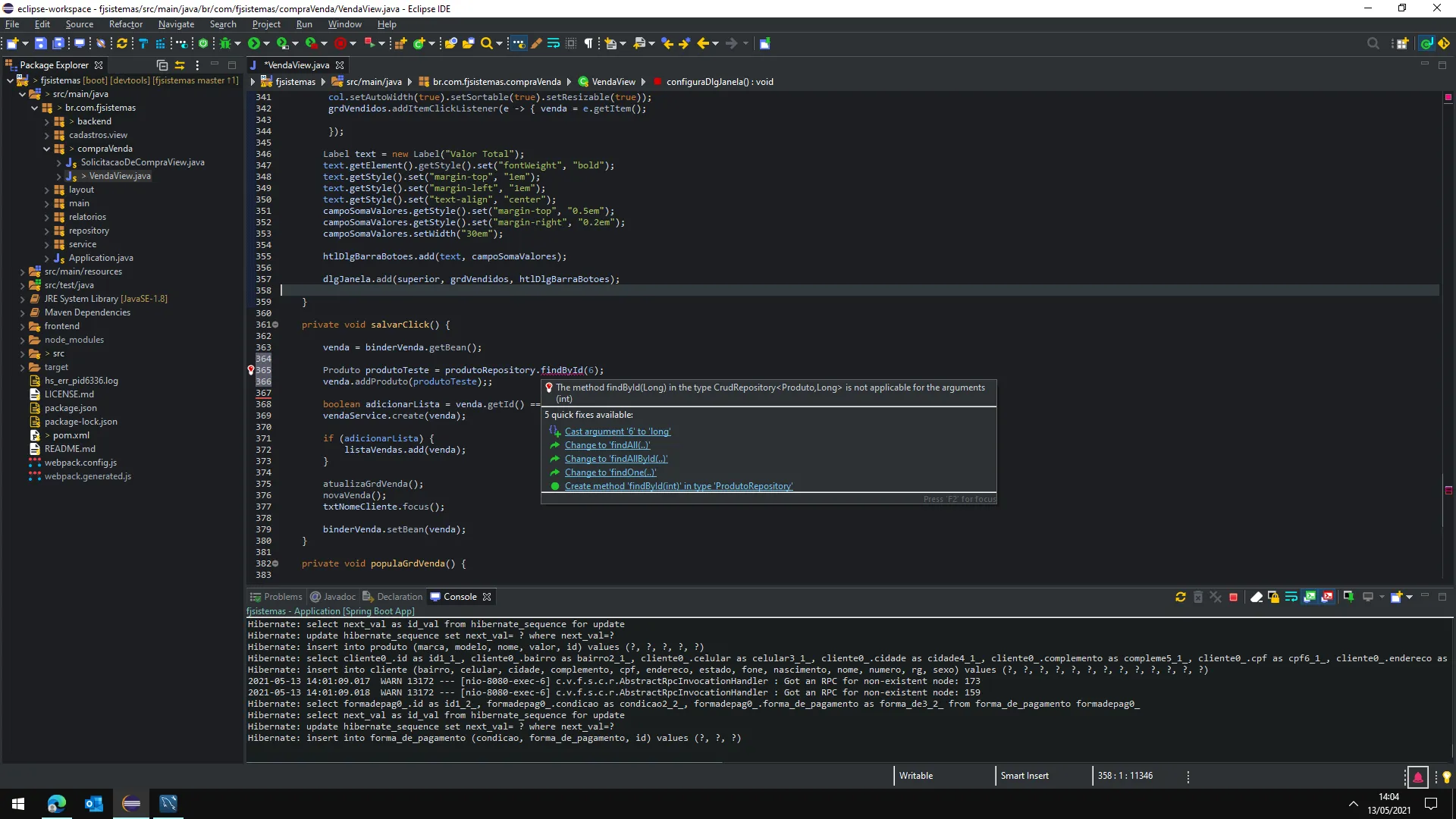Expand the relatorios package node
The height and width of the screenshot is (819, 1456).
46,218
